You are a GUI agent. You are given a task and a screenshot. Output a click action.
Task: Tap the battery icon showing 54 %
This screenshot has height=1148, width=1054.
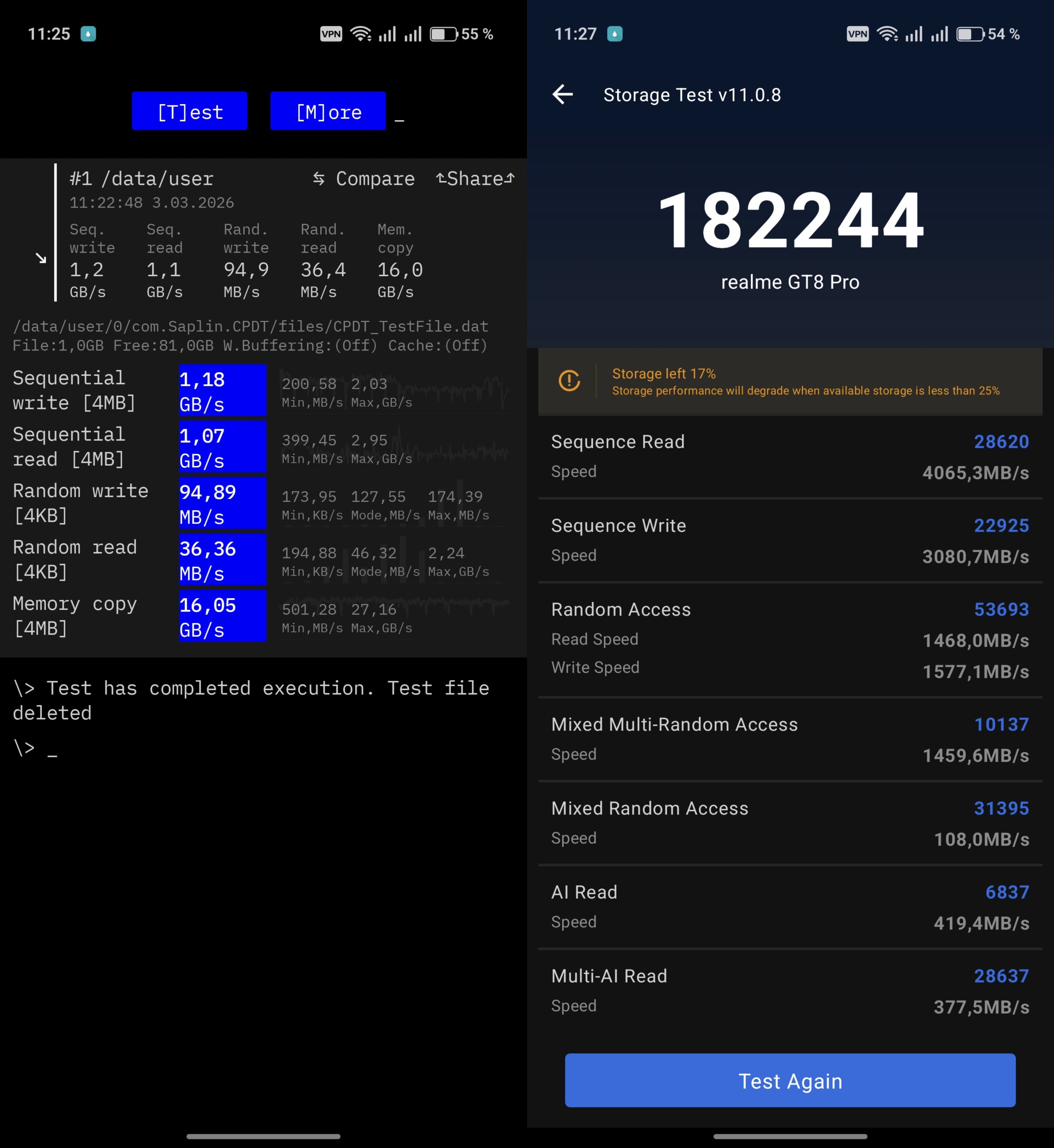coord(970,34)
